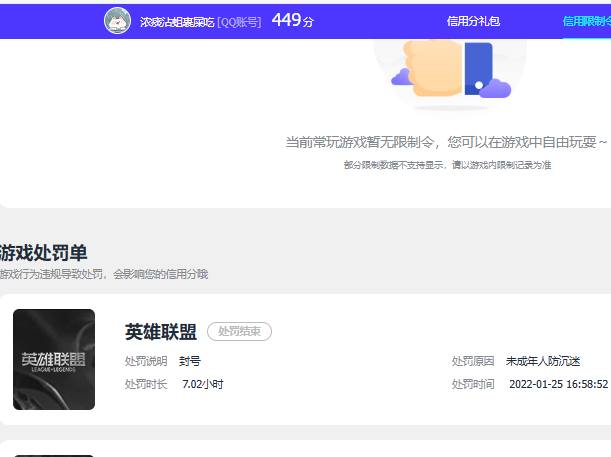
Task: Click the 英雄联盟 penalty title
Action: 161,332
